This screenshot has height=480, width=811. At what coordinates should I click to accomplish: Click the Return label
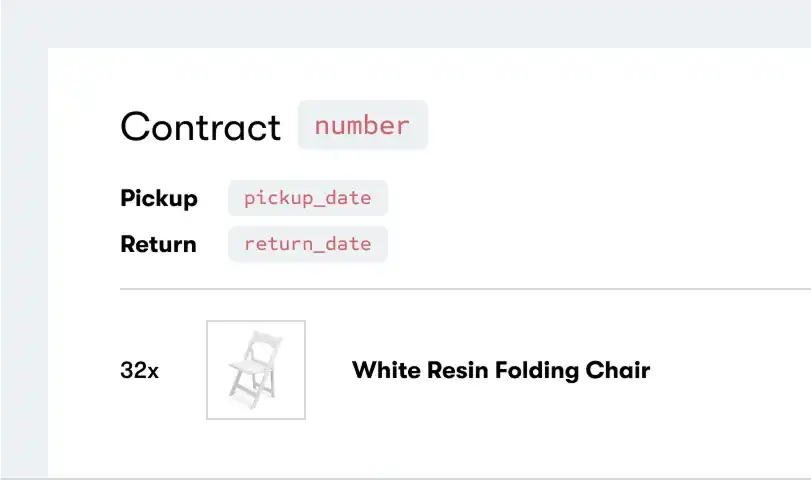tap(158, 244)
